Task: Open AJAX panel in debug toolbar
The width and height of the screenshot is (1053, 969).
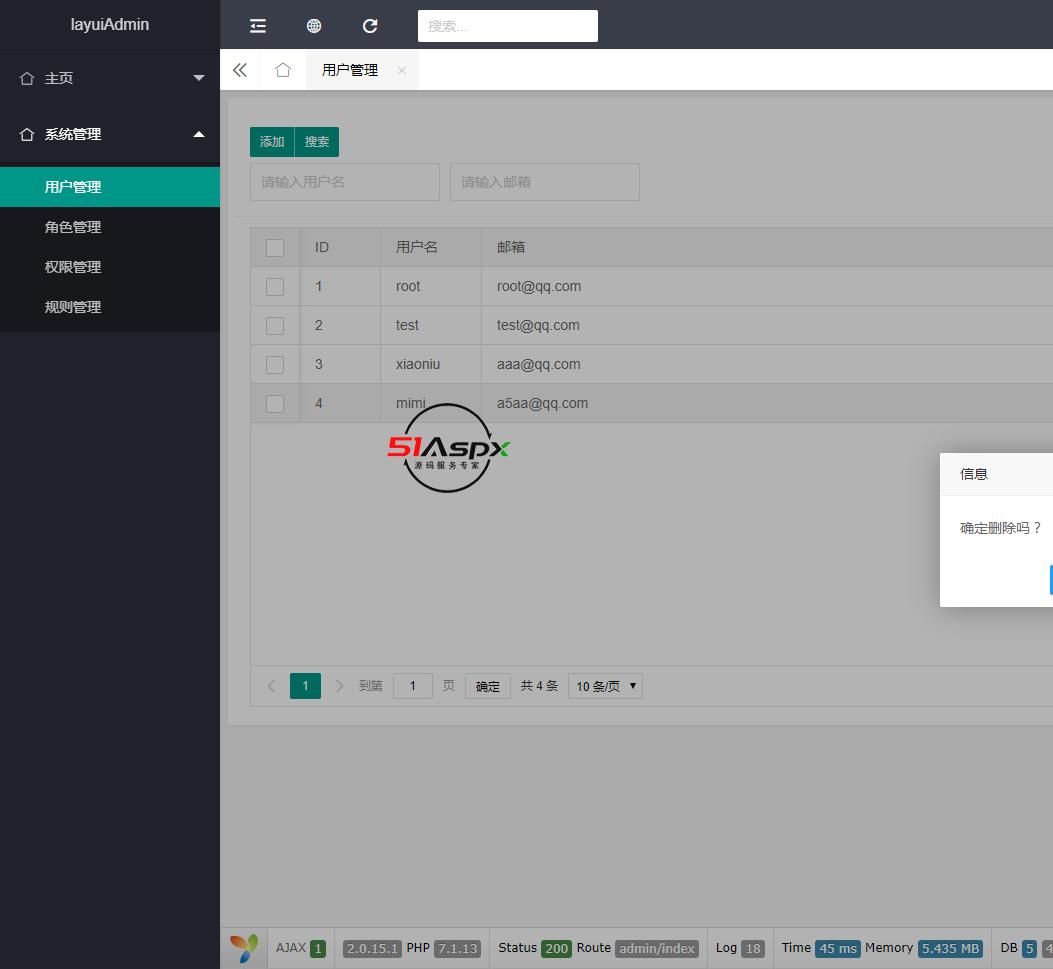Action: 301,948
